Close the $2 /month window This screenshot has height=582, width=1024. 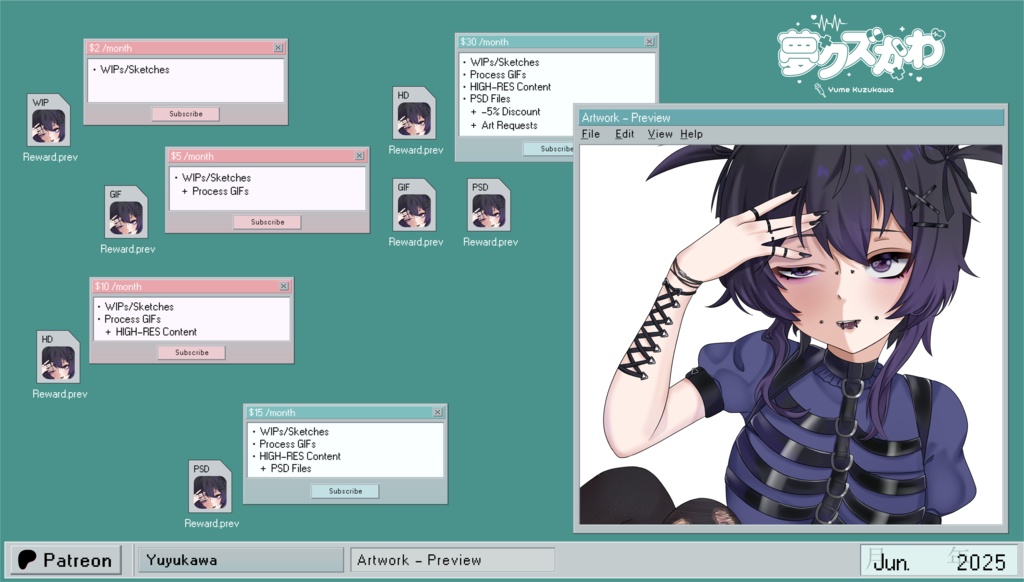278,48
